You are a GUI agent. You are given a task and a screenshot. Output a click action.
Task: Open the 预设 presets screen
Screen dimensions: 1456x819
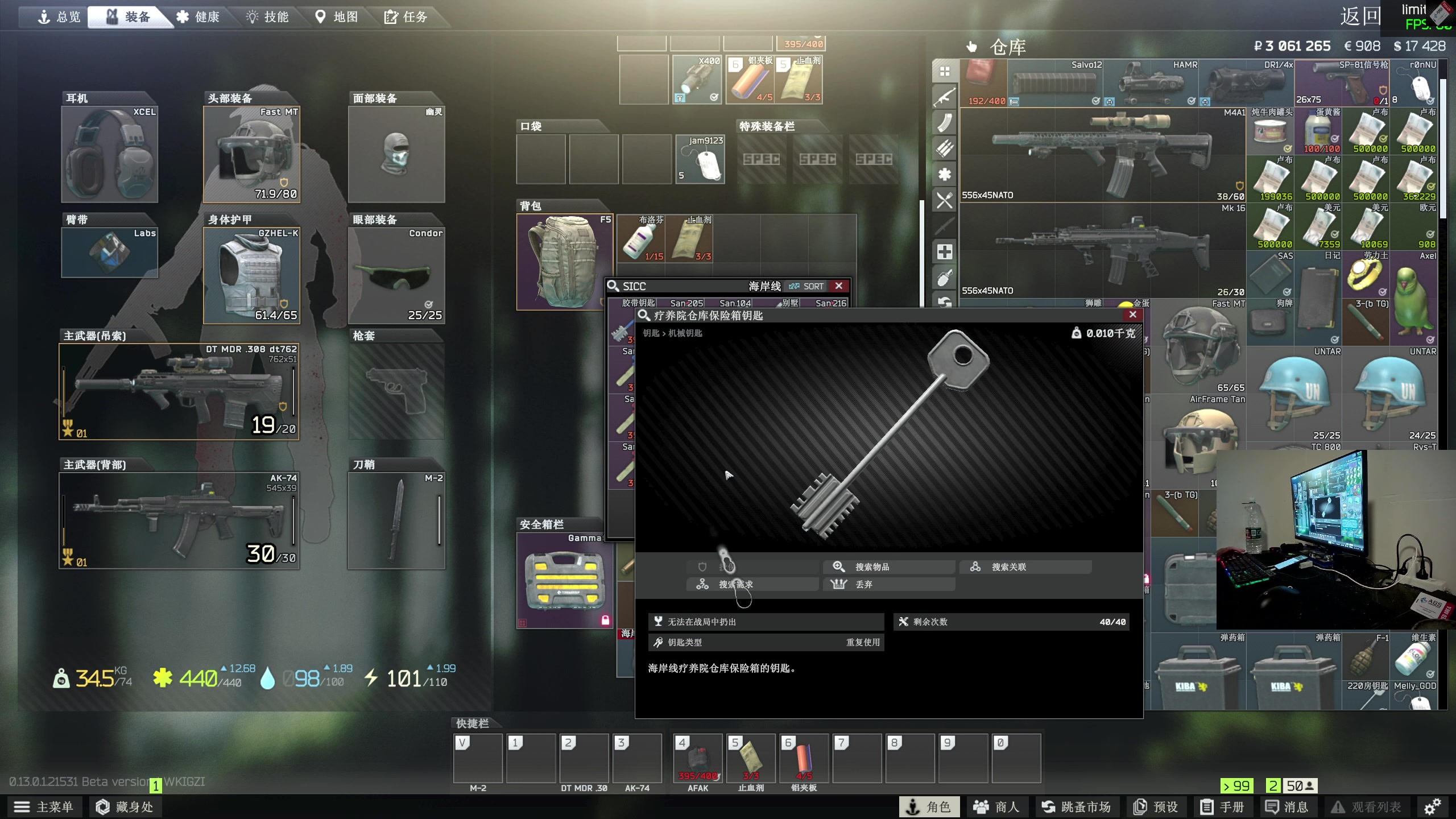click(1156, 806)
